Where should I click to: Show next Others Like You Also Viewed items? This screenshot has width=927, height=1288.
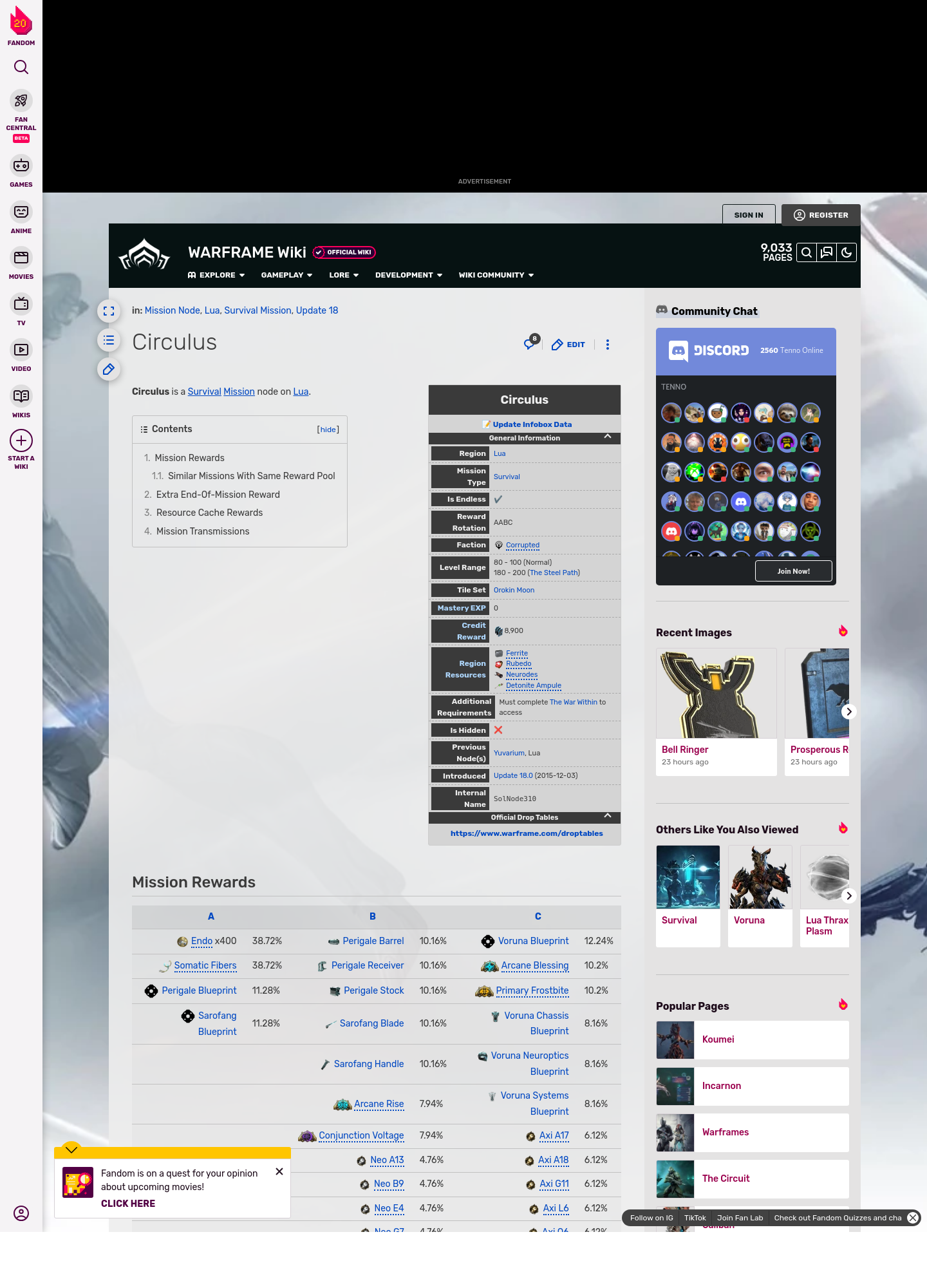point(849,896)
